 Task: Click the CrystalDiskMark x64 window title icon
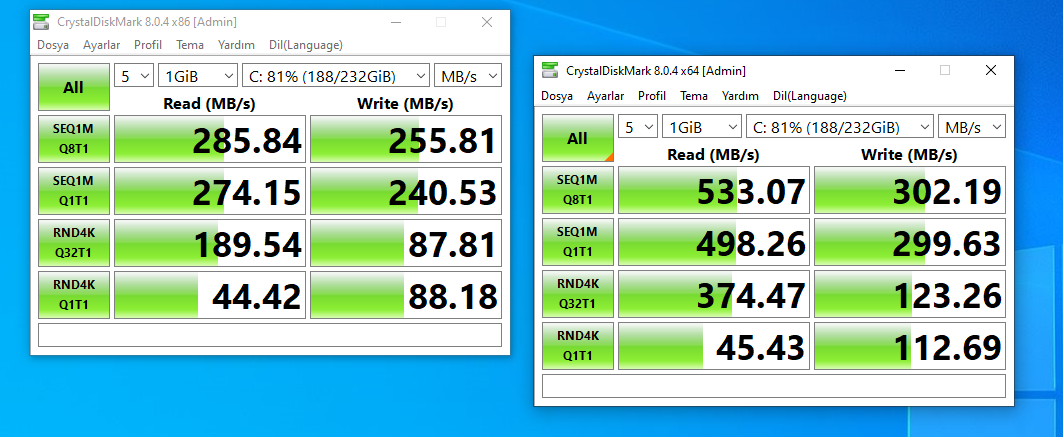tap(550, 70)
